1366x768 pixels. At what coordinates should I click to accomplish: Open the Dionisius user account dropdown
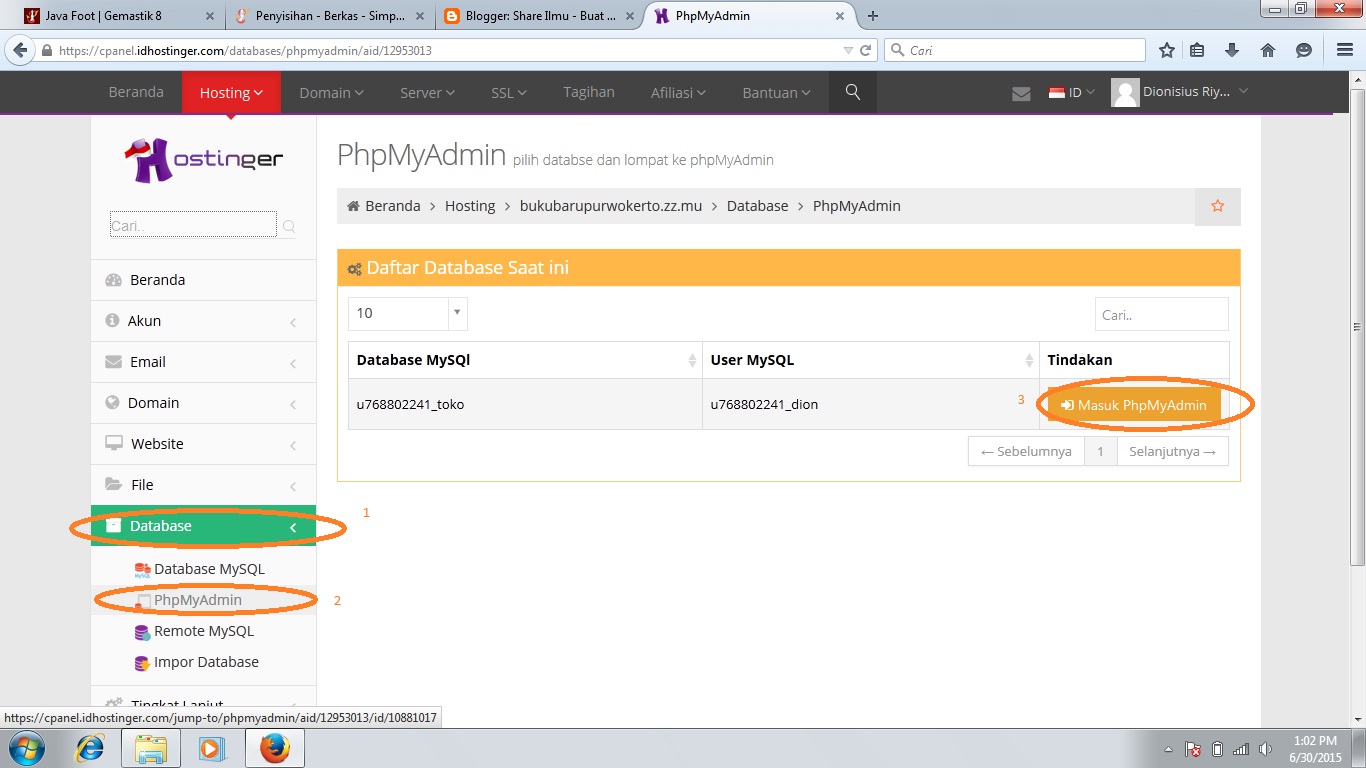1180,92
